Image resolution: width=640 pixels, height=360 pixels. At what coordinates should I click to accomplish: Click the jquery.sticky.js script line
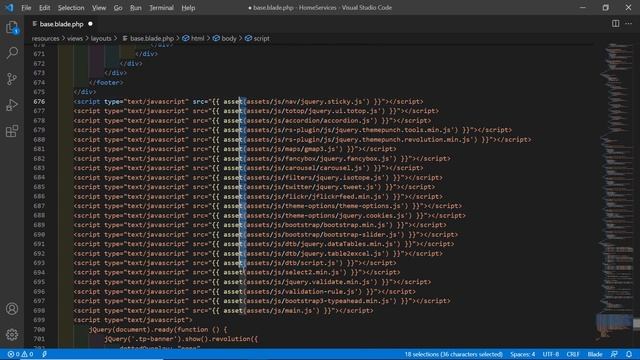pos(248,102)
